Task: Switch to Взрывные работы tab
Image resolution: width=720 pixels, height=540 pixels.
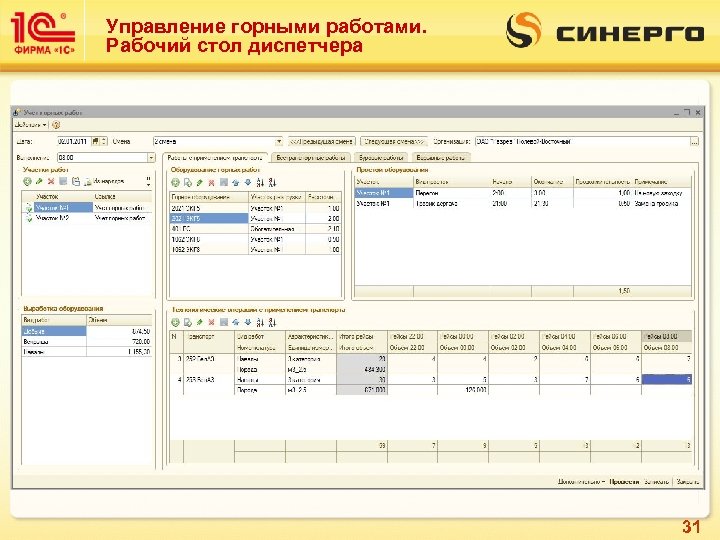Action: tap(441, 158)
